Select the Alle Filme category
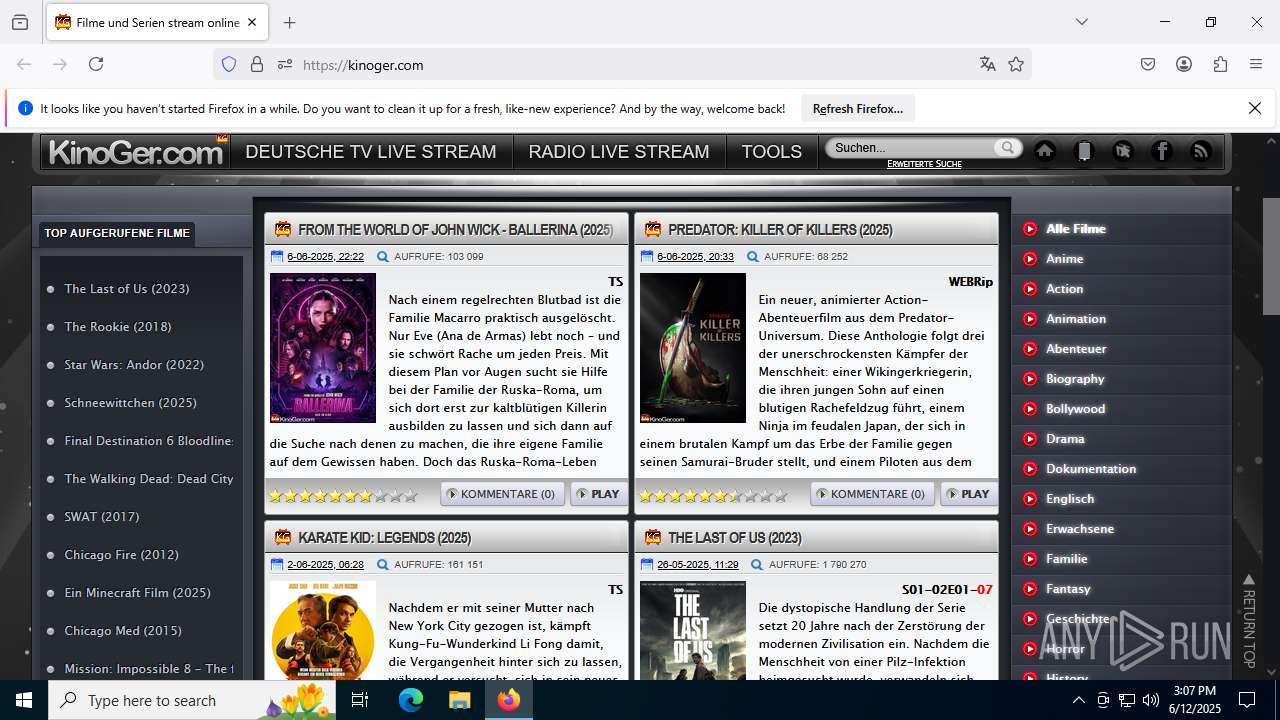Viewport: 1280px width, 720px height. pos(1076,229)
